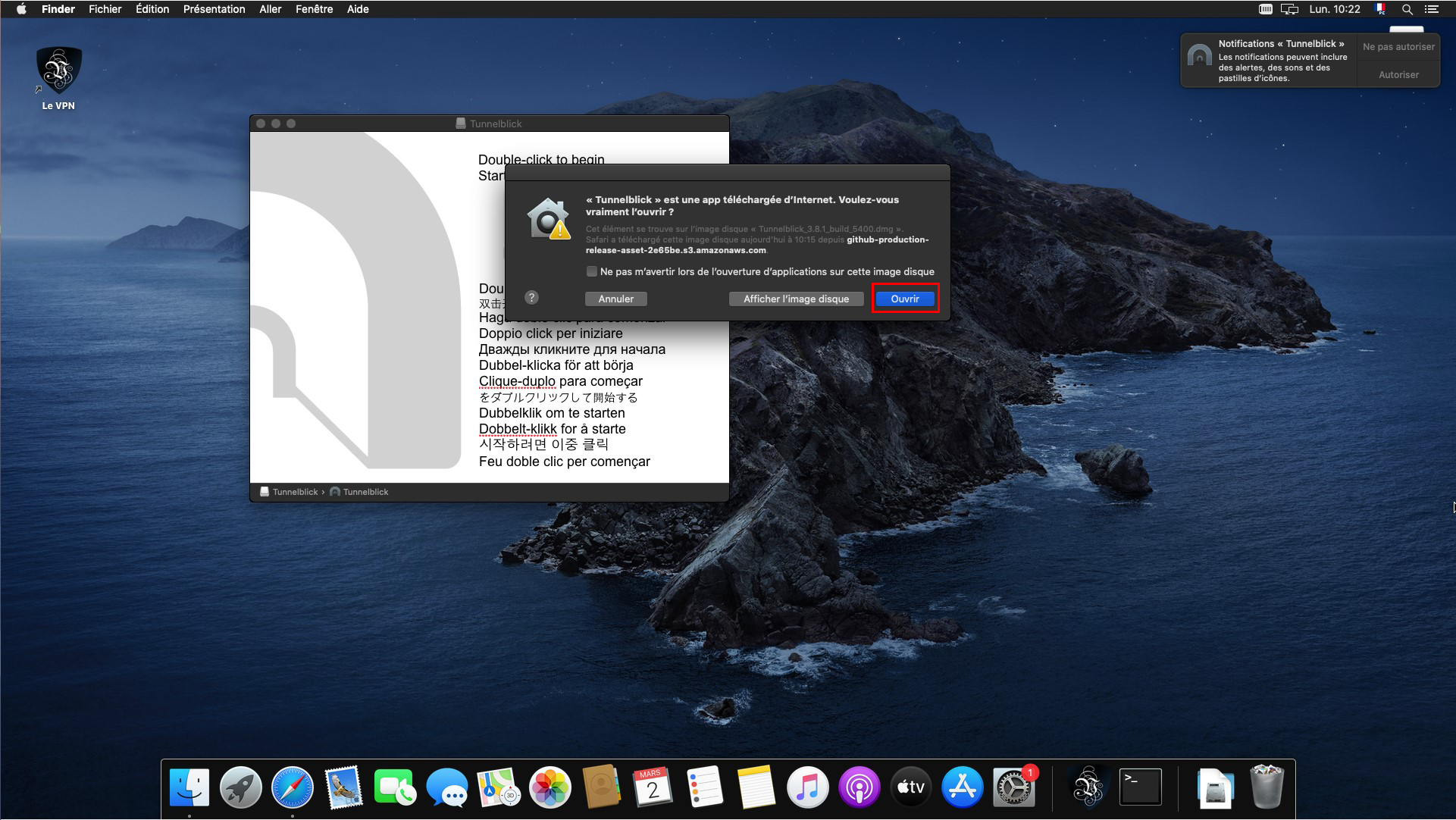The height and width of the screenshot is (820, 1456).
Task: Check 'Ne pas m'avertir' checkbox
Action: (592, 271)
